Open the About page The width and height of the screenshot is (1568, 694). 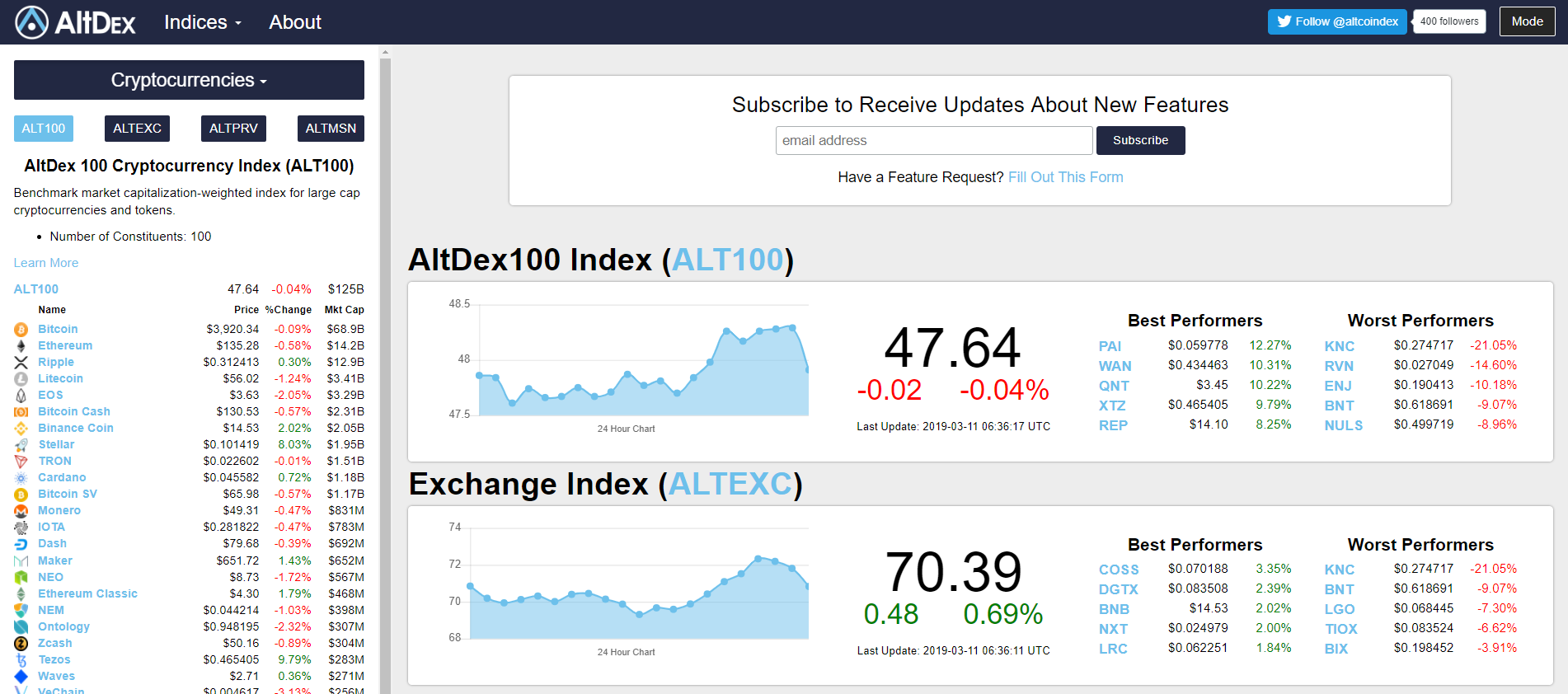pyautogui.click(x=295, y=22)
